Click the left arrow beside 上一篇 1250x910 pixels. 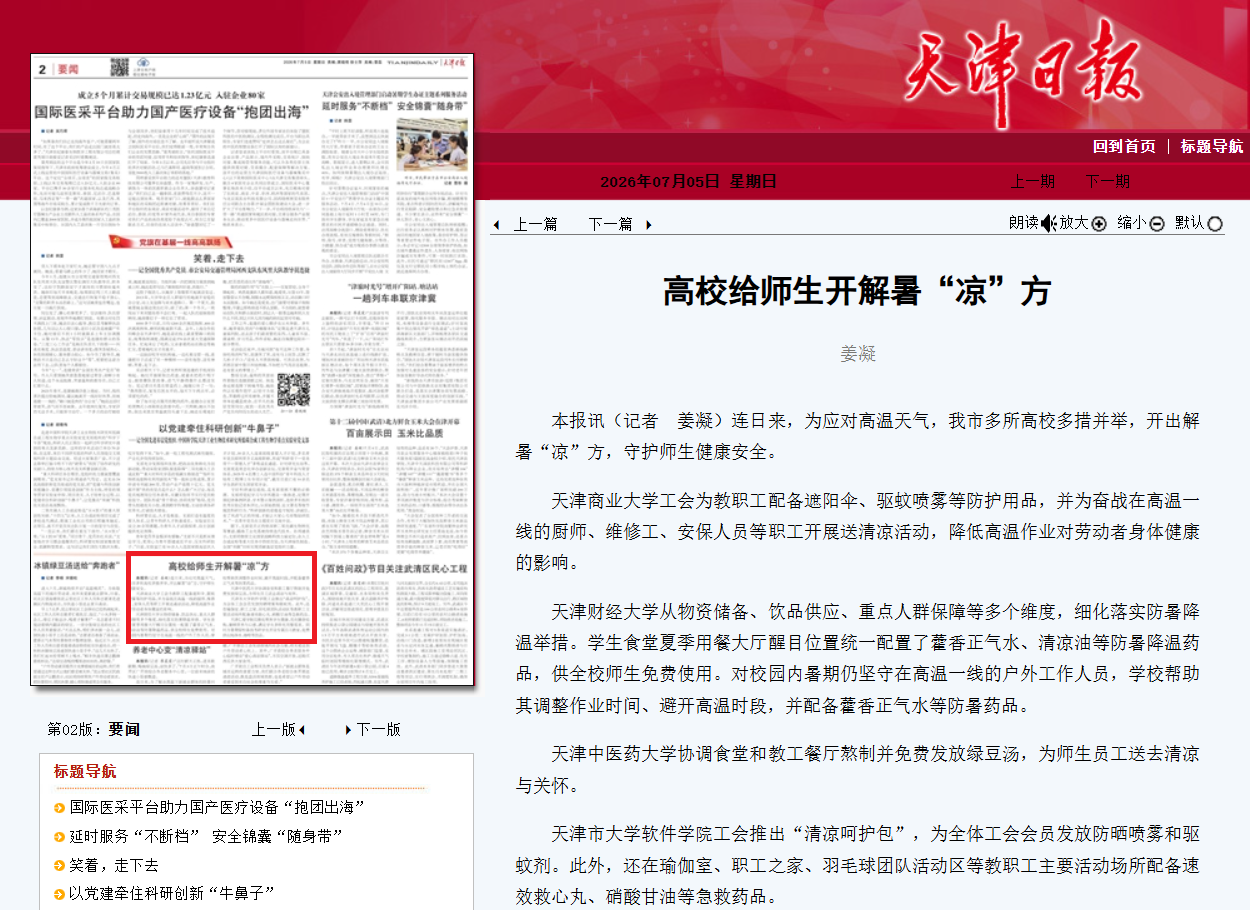pos(497,225)
